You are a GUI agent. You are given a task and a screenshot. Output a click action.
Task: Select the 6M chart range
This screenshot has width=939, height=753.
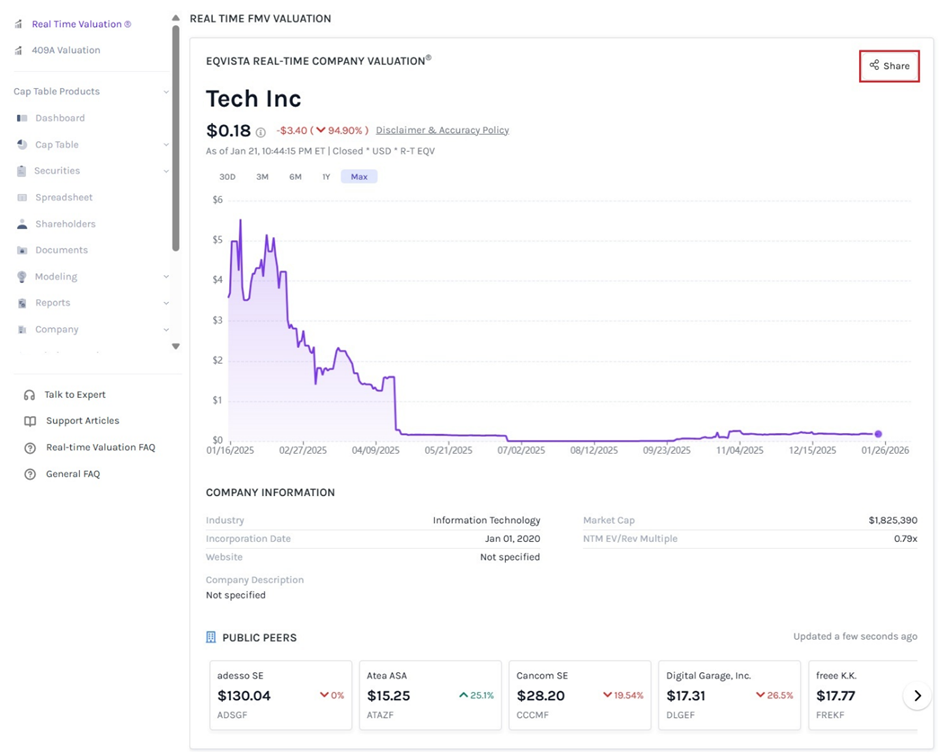295,177
